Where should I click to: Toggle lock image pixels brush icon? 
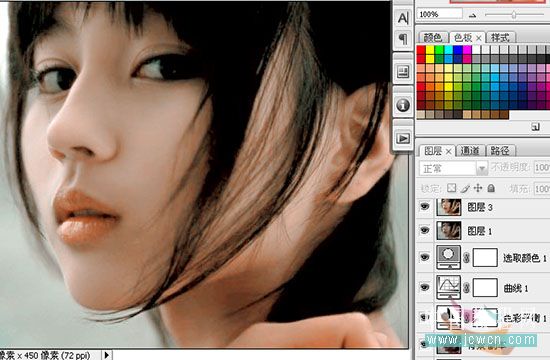pos(465,188)
